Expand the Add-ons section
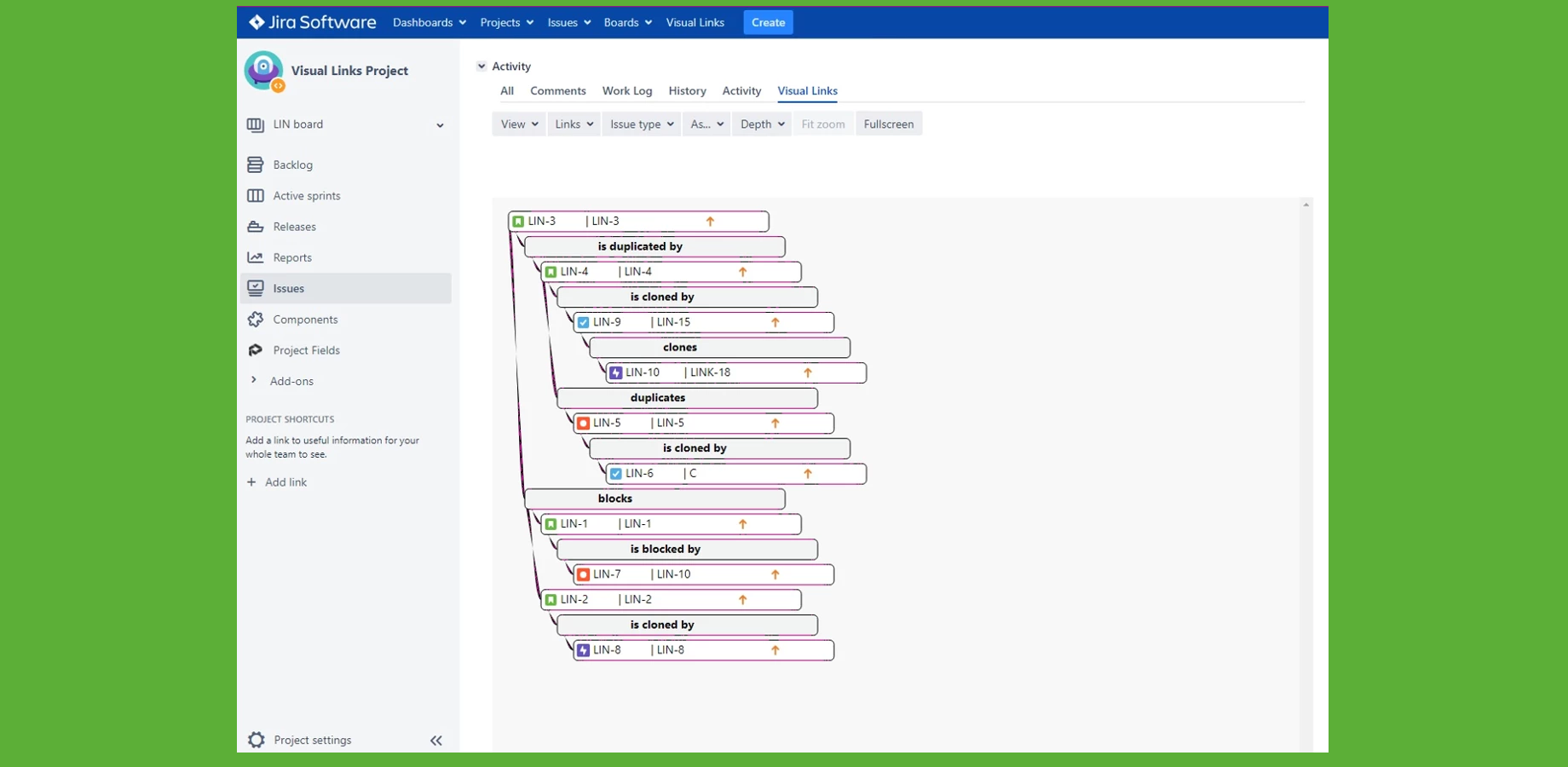Viewport: 1568px width, 767px height. (x=253, y=380)
